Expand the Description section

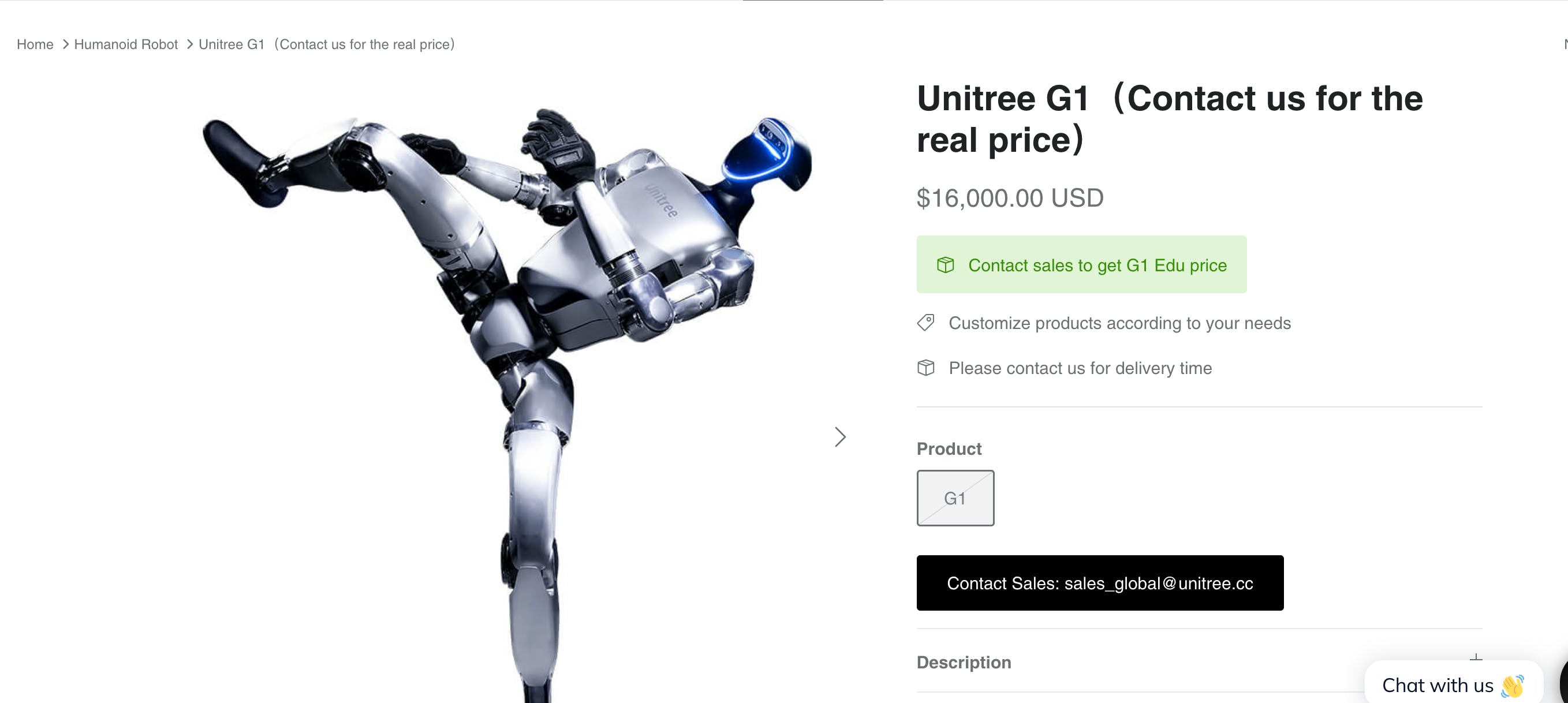pos(1199,661)
